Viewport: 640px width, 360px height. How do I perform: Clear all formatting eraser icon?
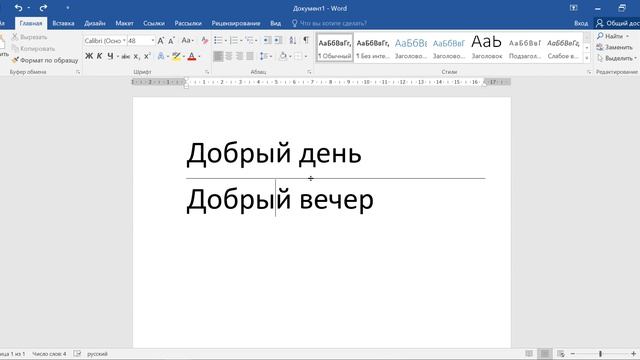(204, 40)
